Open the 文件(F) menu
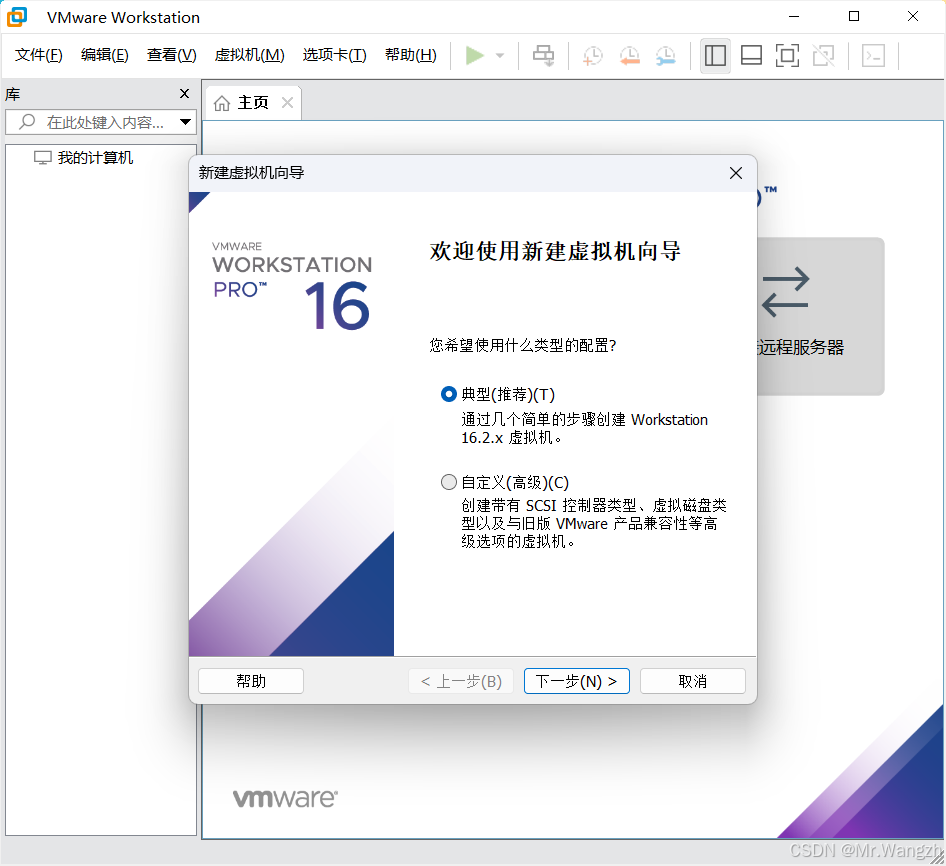Viewport: 946px width, 866px height. point(39,55)
